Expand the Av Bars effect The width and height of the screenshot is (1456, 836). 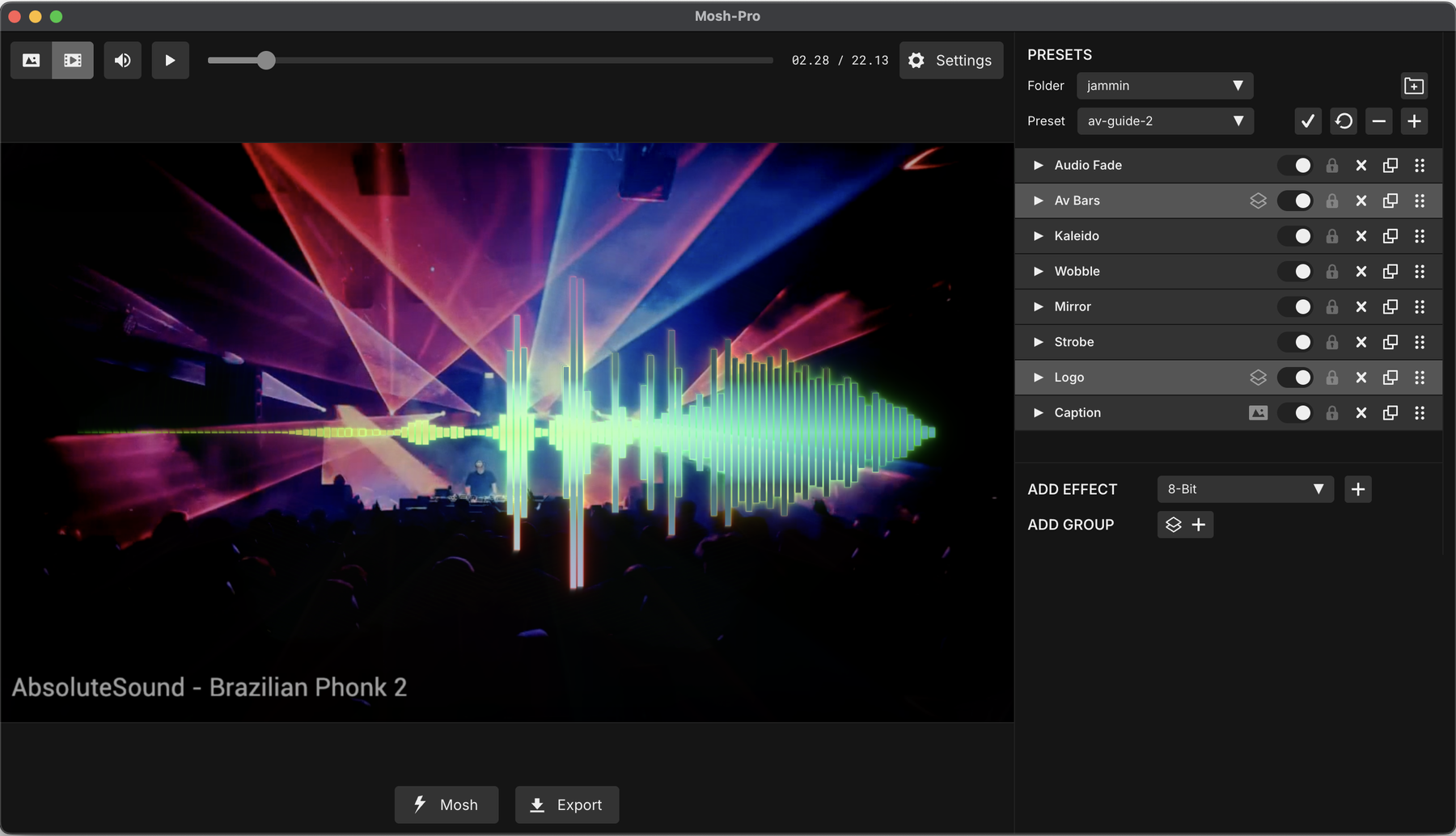click(x=1039, y=201)
